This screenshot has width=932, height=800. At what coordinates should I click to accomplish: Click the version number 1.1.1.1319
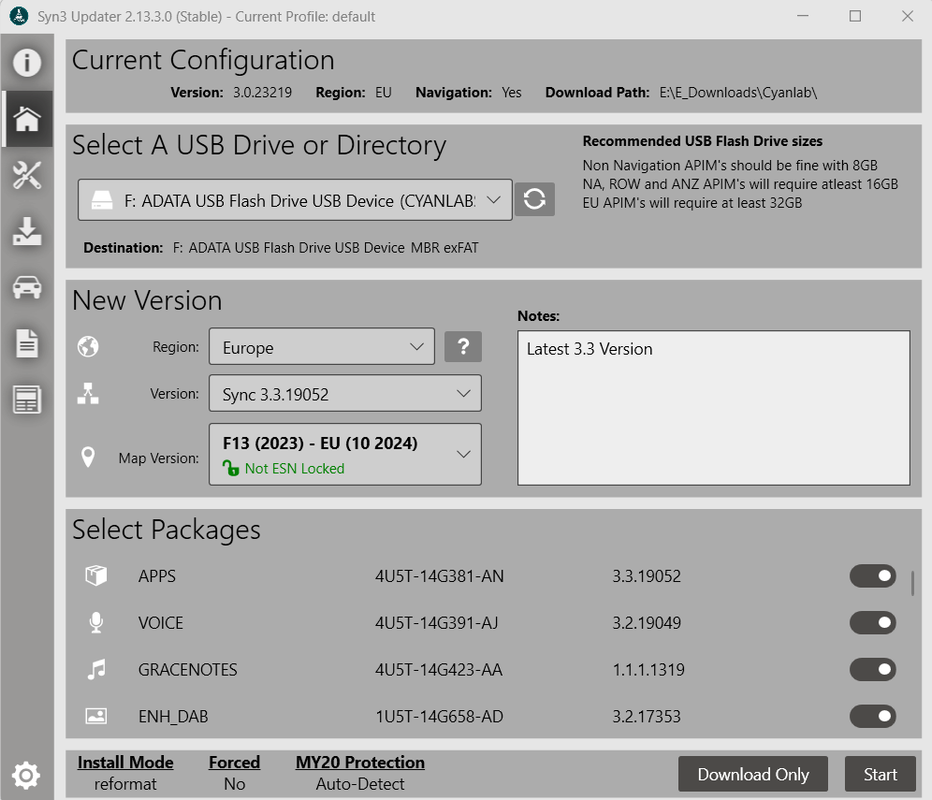coord(648,669)
